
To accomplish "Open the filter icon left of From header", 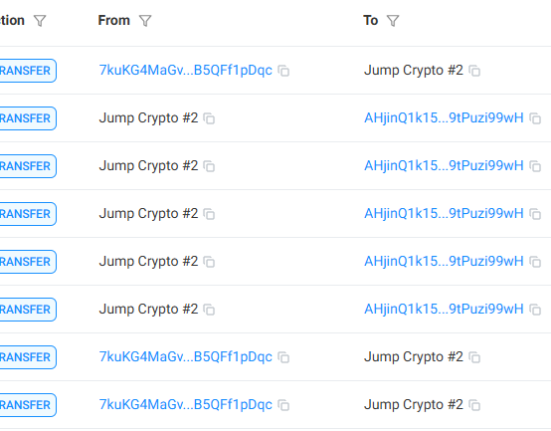I will (x=40, y=21).
